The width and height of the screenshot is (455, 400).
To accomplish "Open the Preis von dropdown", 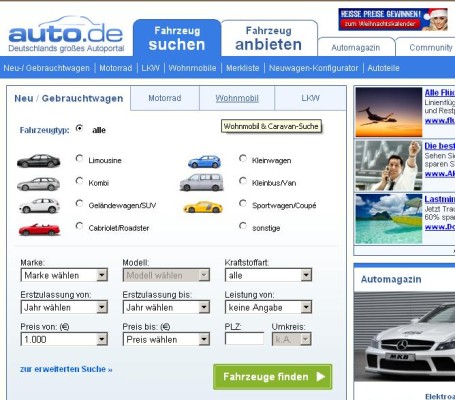I will (64, 339).
